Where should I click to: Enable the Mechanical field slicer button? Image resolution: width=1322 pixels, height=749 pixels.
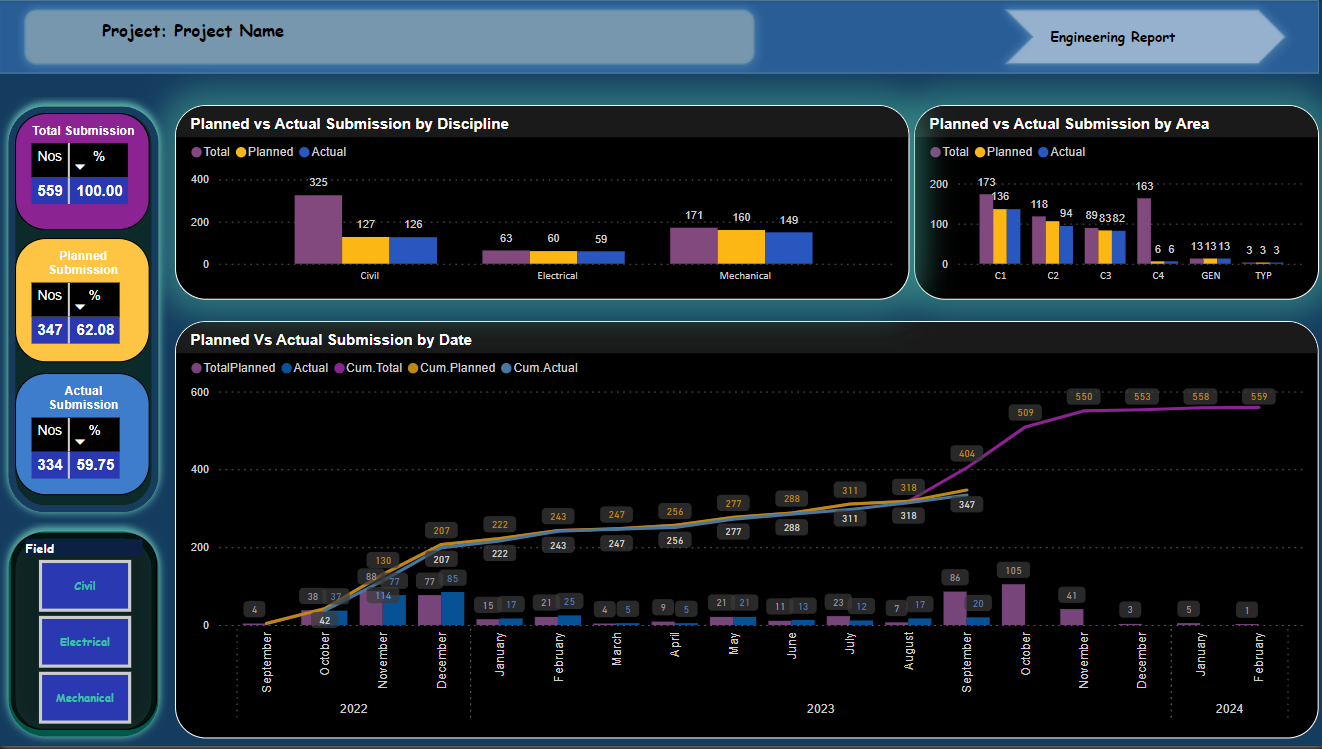point(85,698)
